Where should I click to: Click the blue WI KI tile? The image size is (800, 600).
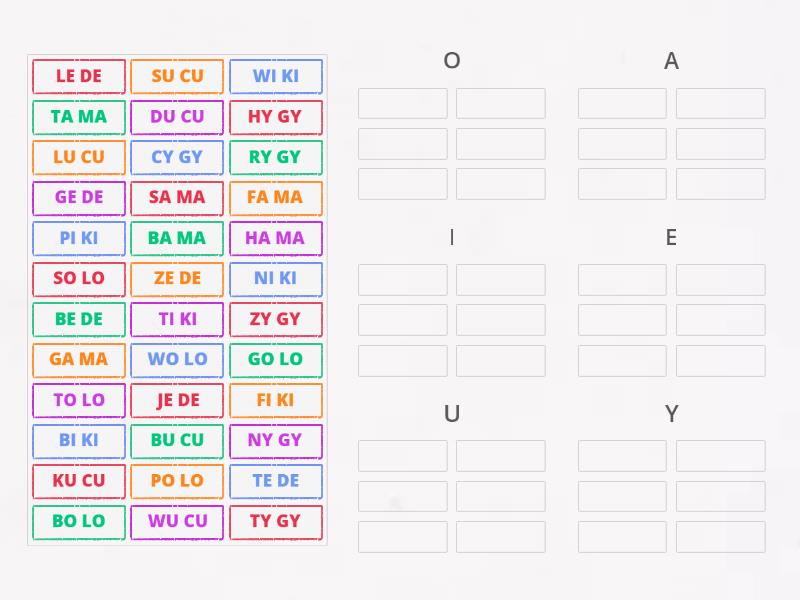pos(276,76)
